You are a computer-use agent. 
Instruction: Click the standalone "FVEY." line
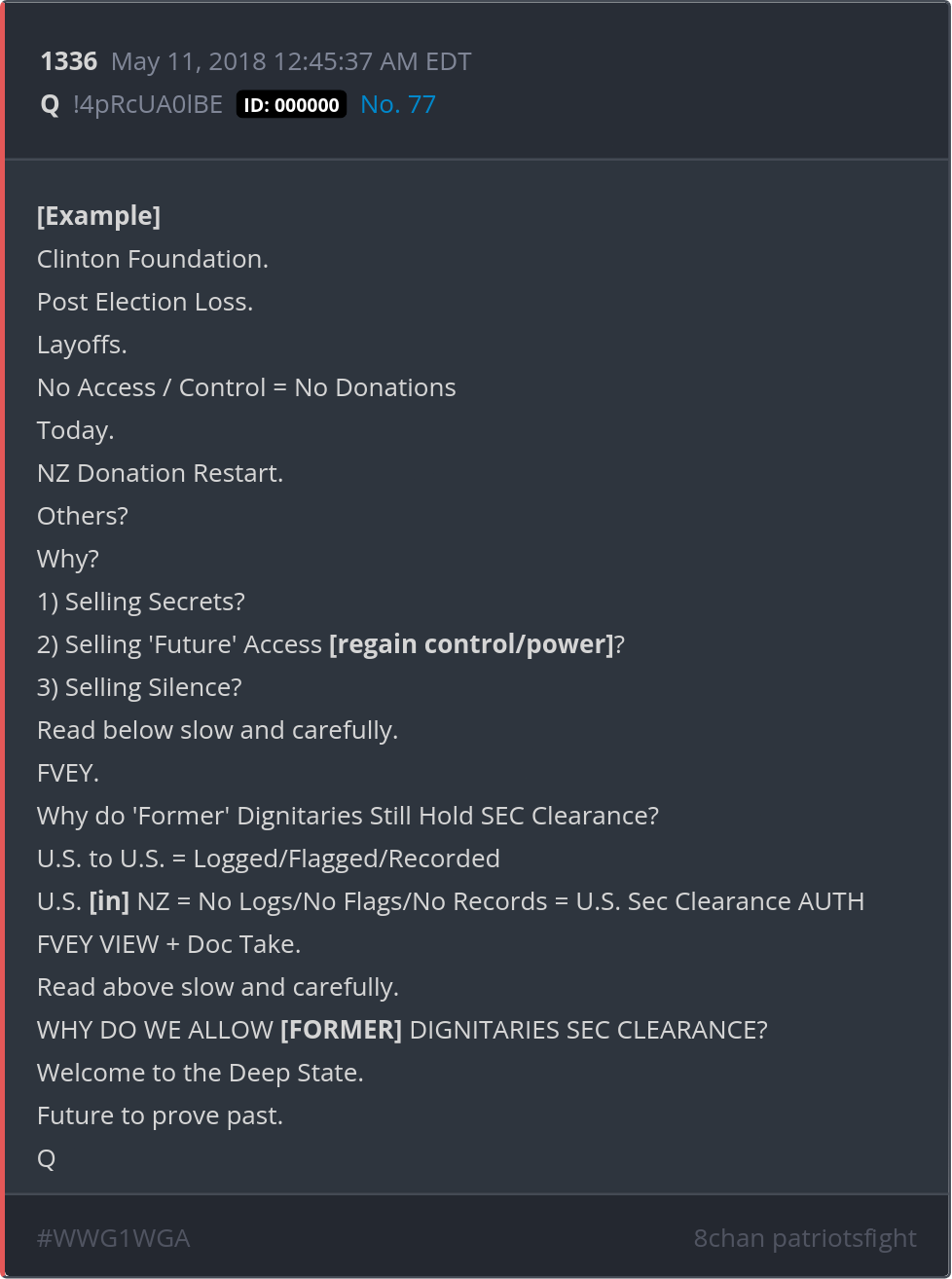(x=68, y=773)
